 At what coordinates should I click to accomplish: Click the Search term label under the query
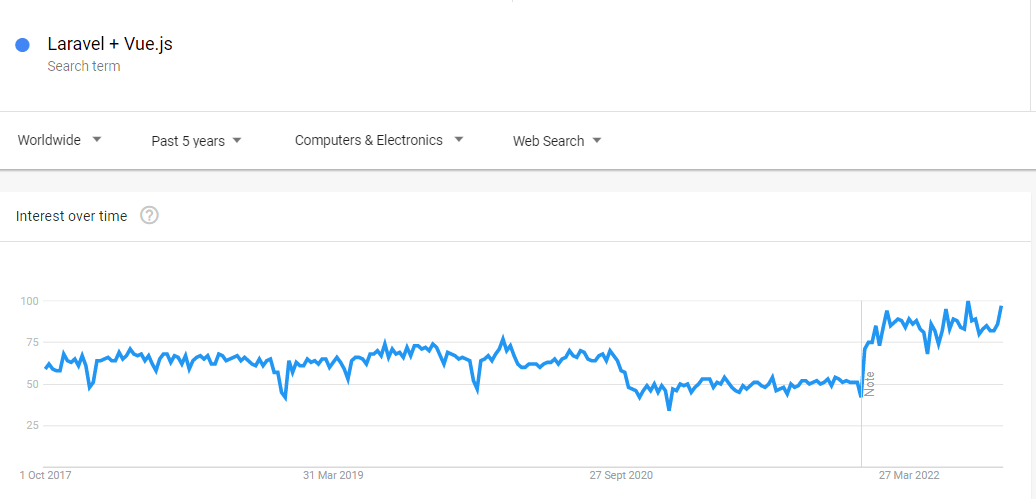pyautogui.click(x=84, y=66)
